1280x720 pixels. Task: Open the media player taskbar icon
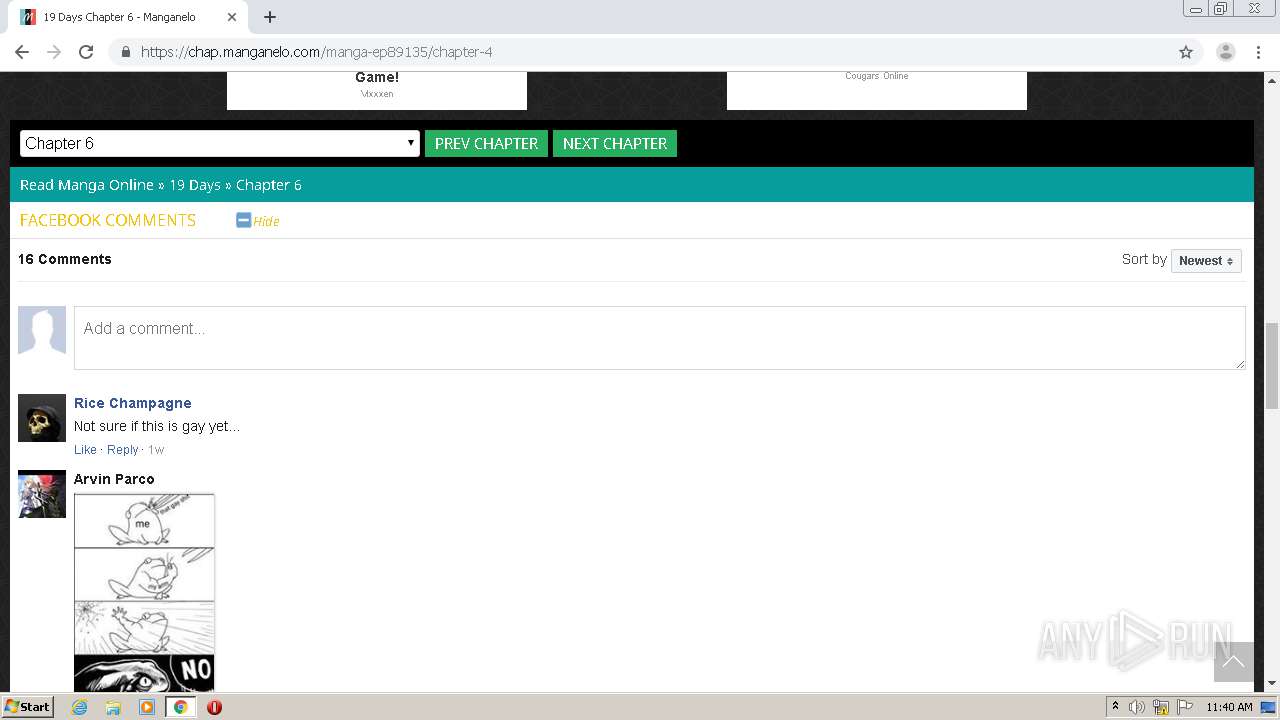pyautogui.click(x=147, y=707)
